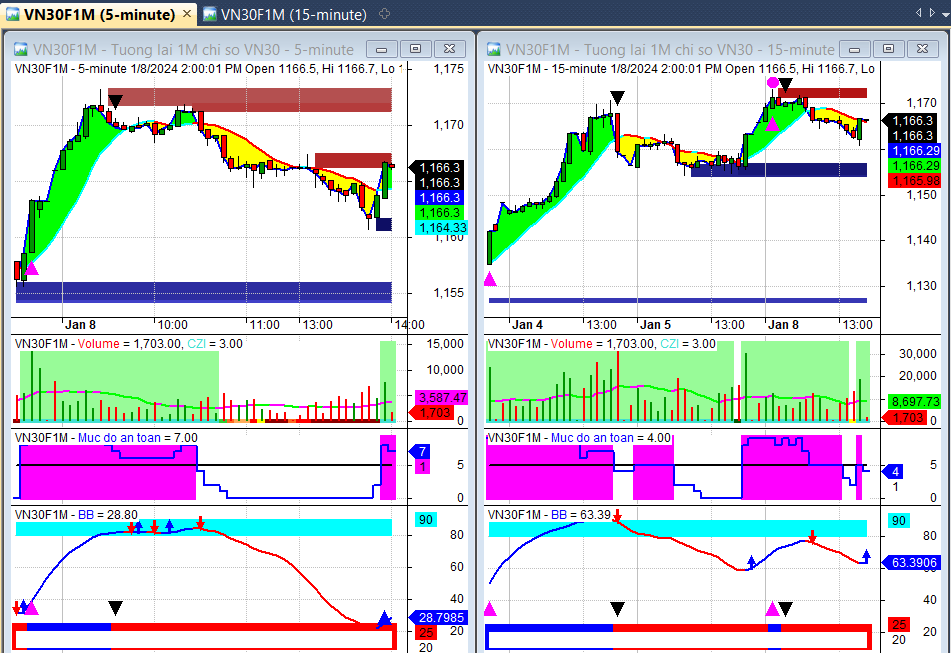Click the 10:00 time axis label
The image size is (951, 653).
172,324
